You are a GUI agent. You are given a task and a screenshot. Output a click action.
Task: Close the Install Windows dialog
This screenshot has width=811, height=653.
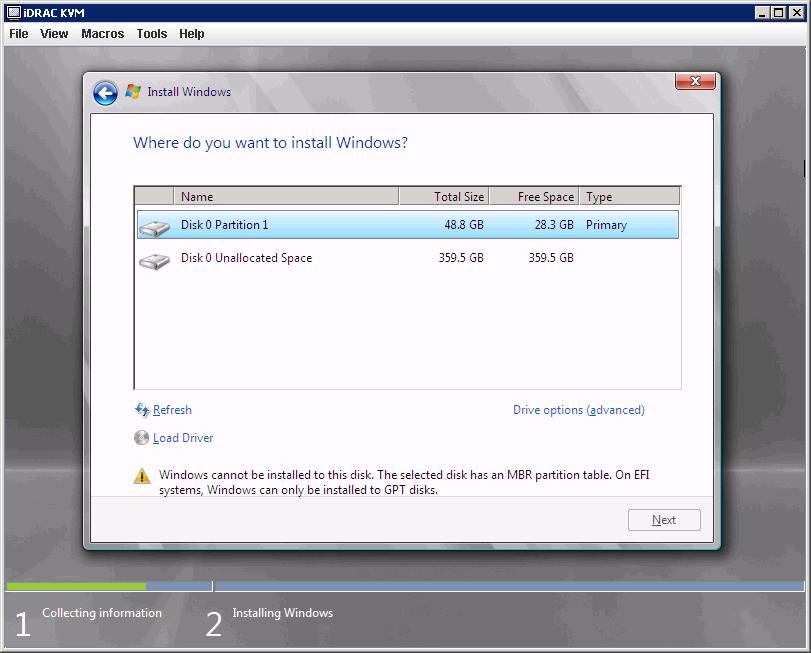pos(696,81)
